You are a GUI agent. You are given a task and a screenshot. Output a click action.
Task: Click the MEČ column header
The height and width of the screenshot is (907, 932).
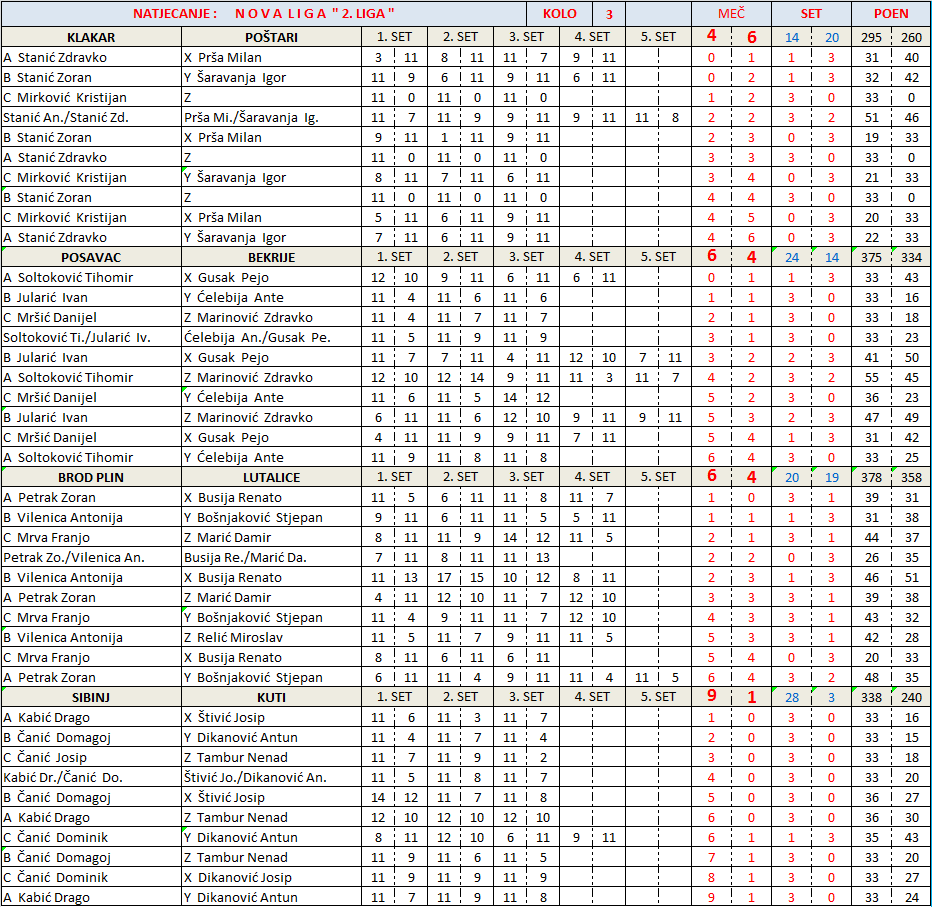pyautogui.click(x=731, y=14)
